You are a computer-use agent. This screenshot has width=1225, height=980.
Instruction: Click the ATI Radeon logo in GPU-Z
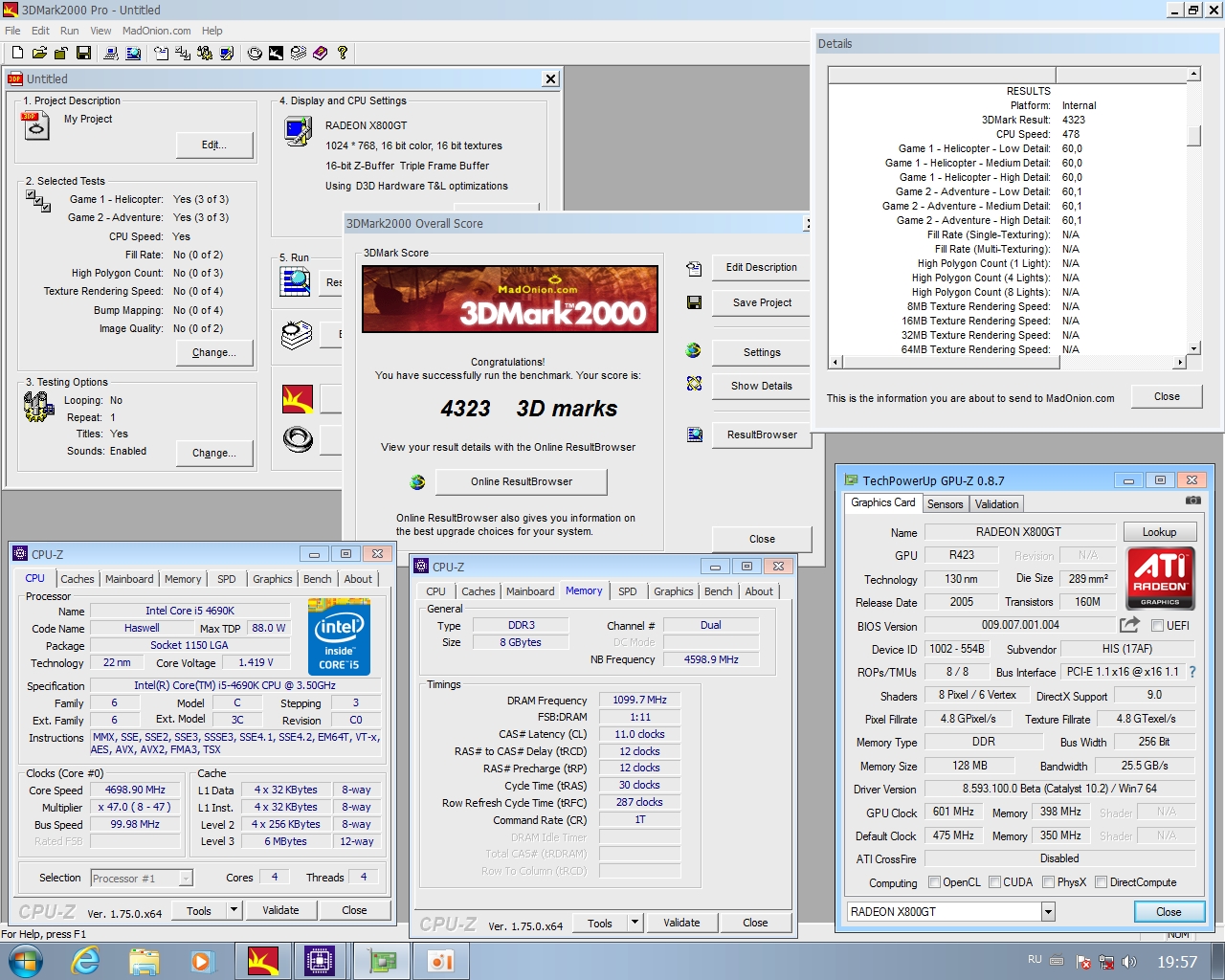pos(1160,577)
